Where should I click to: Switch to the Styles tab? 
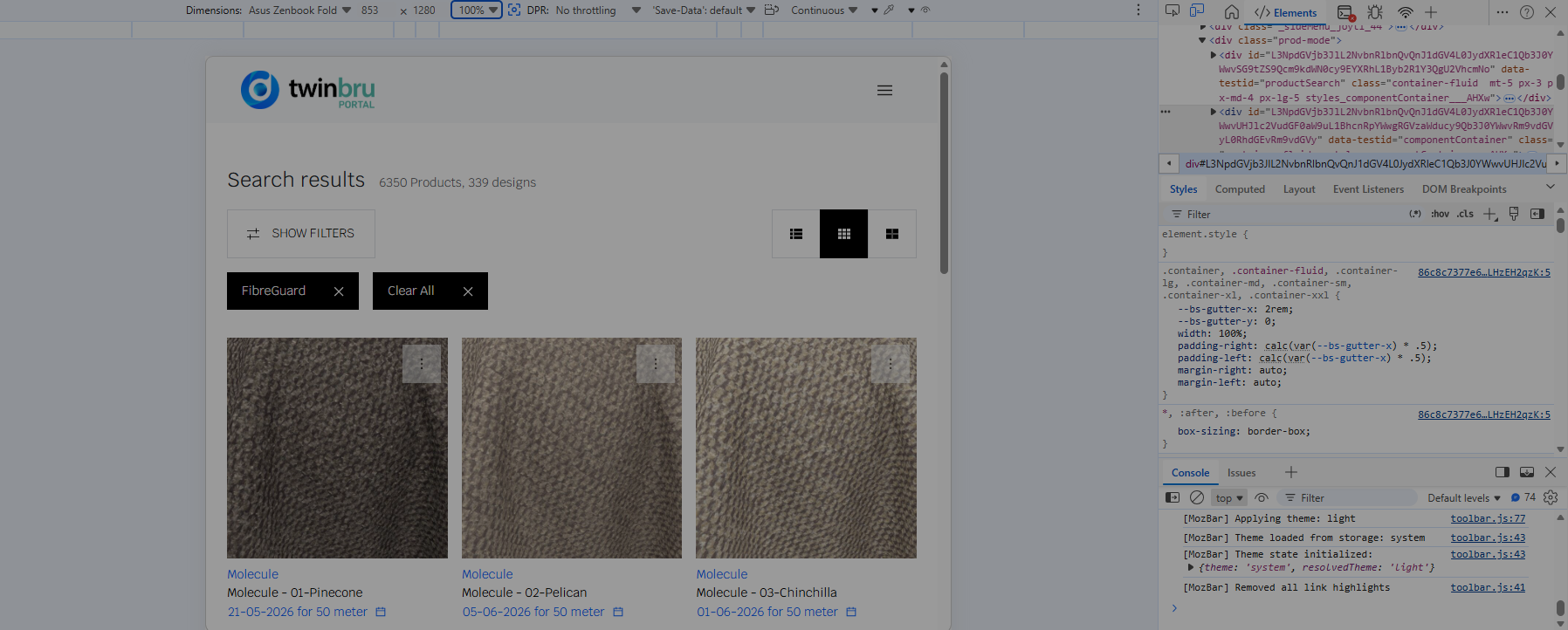pyautogui.click(x=1184, y=189)
